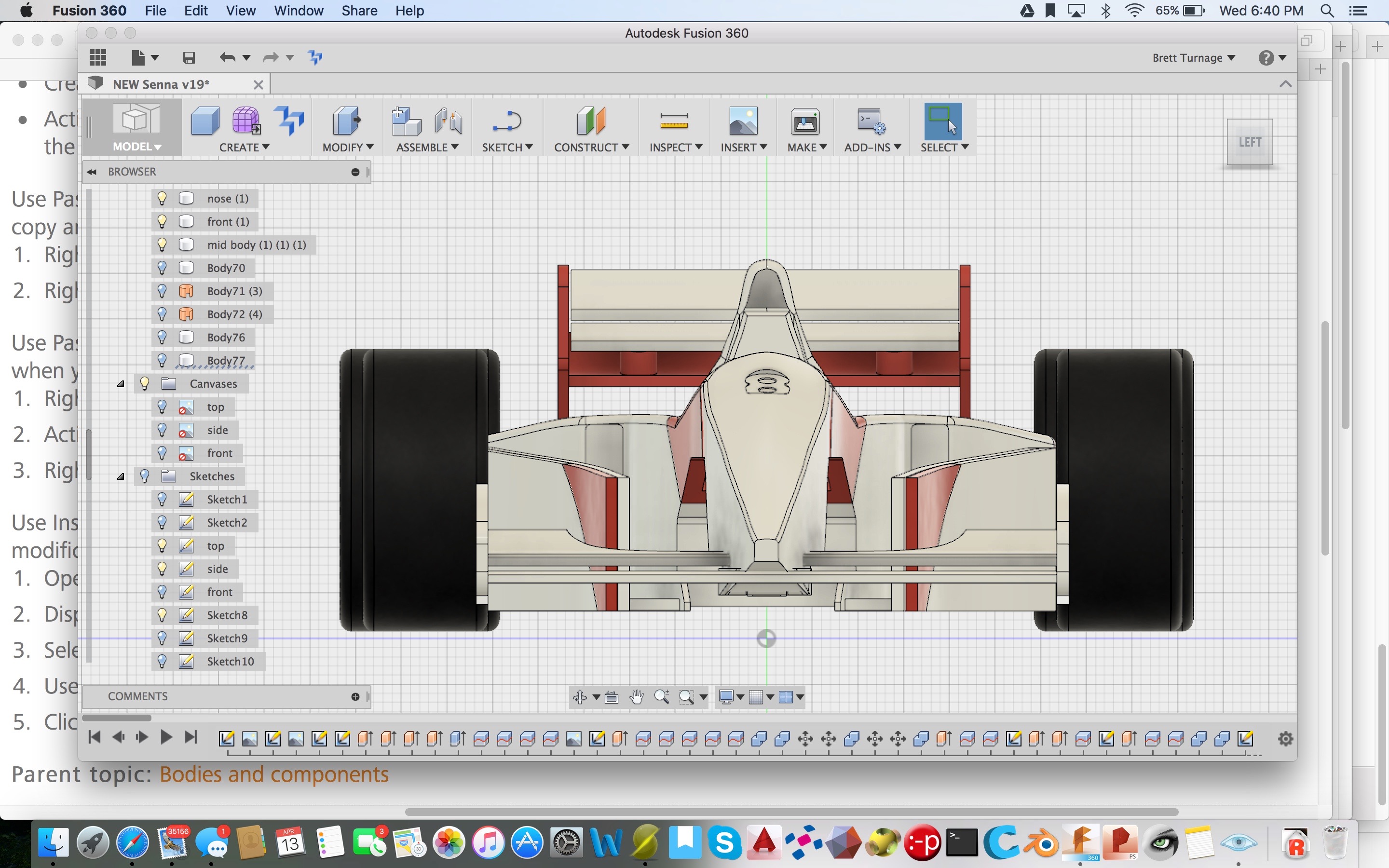Screen dimensions: 1389x868
Task: Toggle visibility of the Canvases folder
Action: 145,383
